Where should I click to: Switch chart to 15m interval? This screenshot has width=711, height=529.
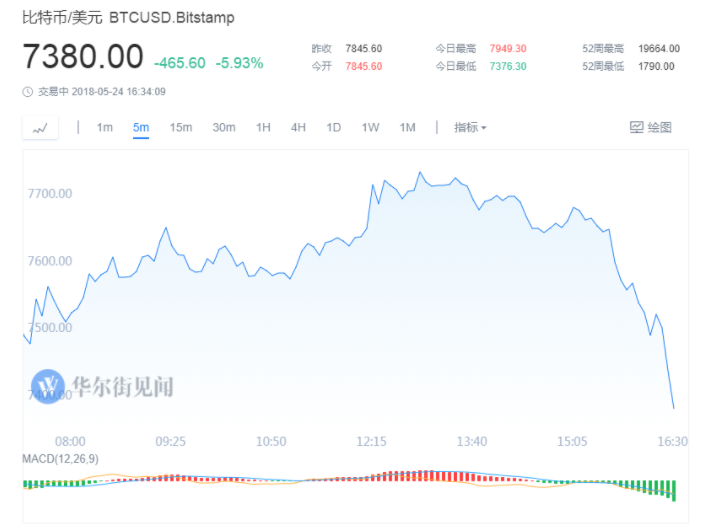coord(181,128)
